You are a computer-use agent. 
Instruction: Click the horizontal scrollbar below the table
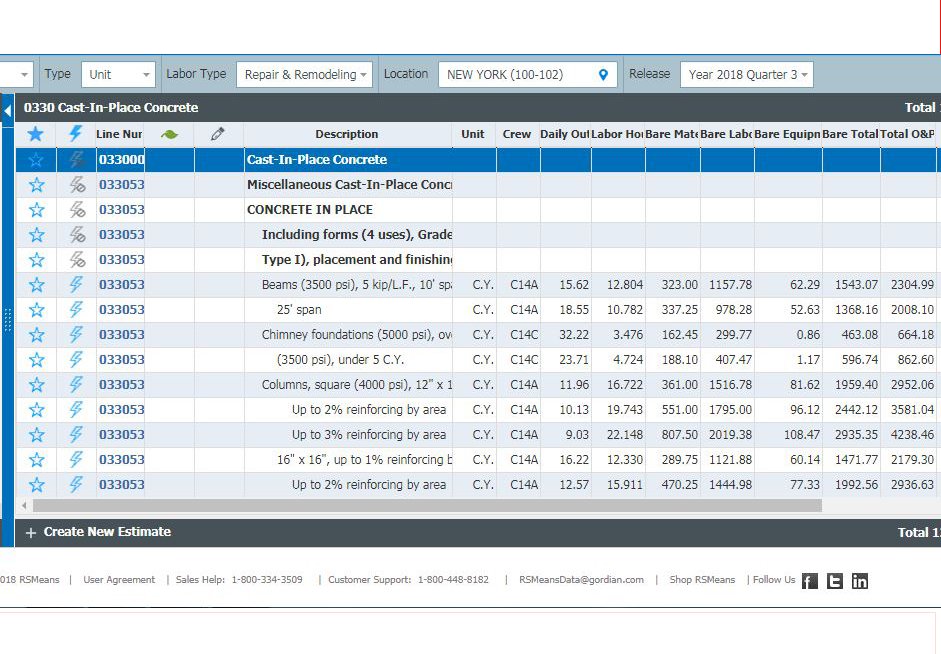tap(420, 506)
